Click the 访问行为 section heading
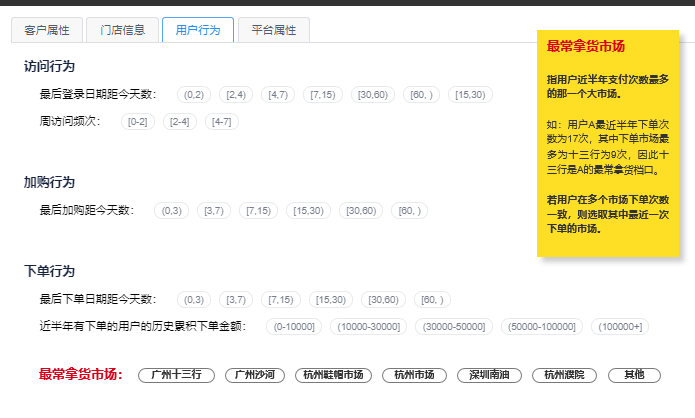Image resolution: width=695 pixels, height=418 pixels. pos(49,66)
